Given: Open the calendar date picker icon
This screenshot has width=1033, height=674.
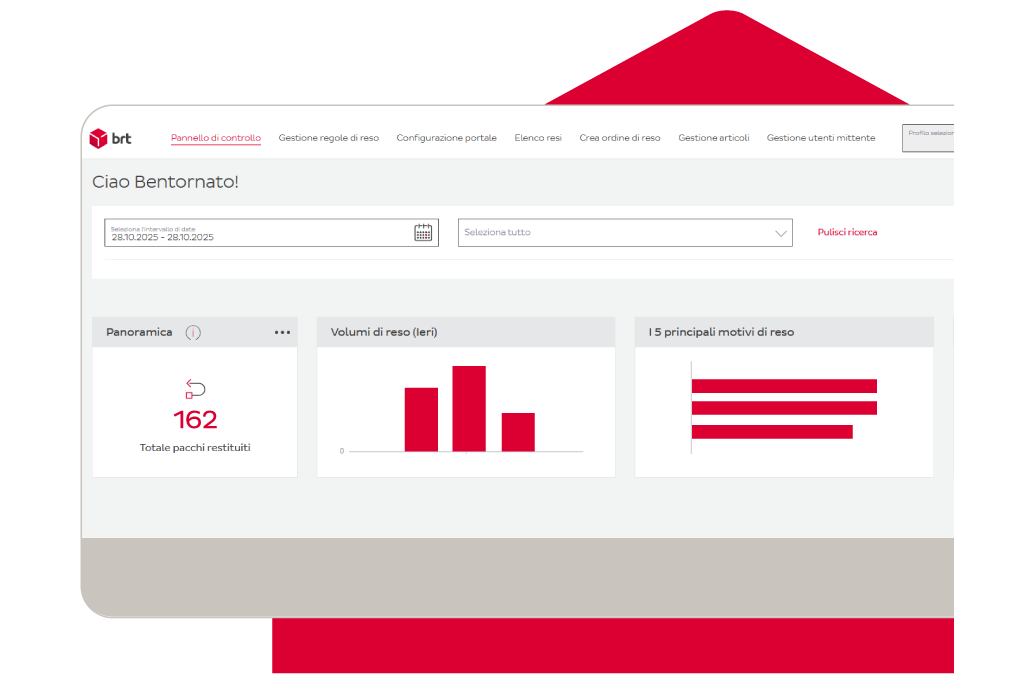Looking at the screenshot, I should coord(423,233).
